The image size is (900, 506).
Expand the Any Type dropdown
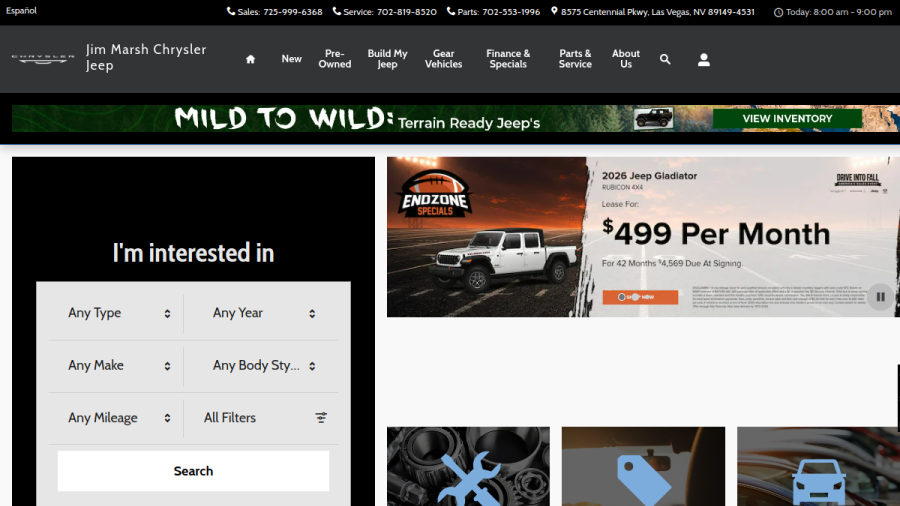coord(119,313)
